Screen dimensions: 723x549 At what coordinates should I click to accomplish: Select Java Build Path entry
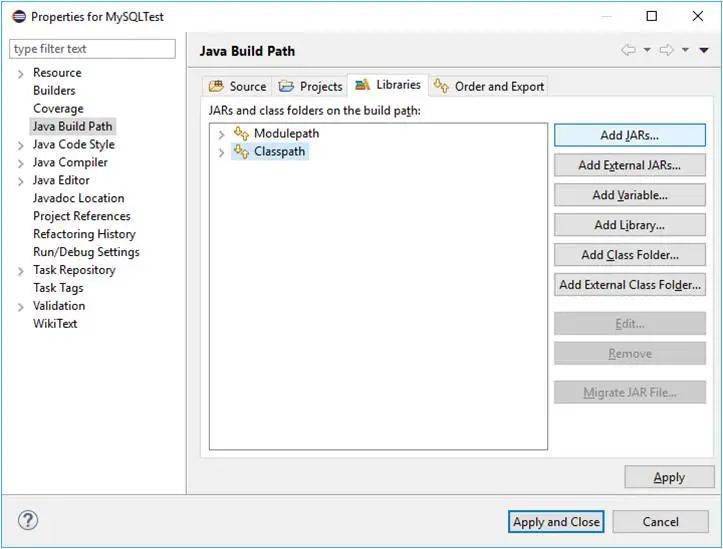pos(72,126)
